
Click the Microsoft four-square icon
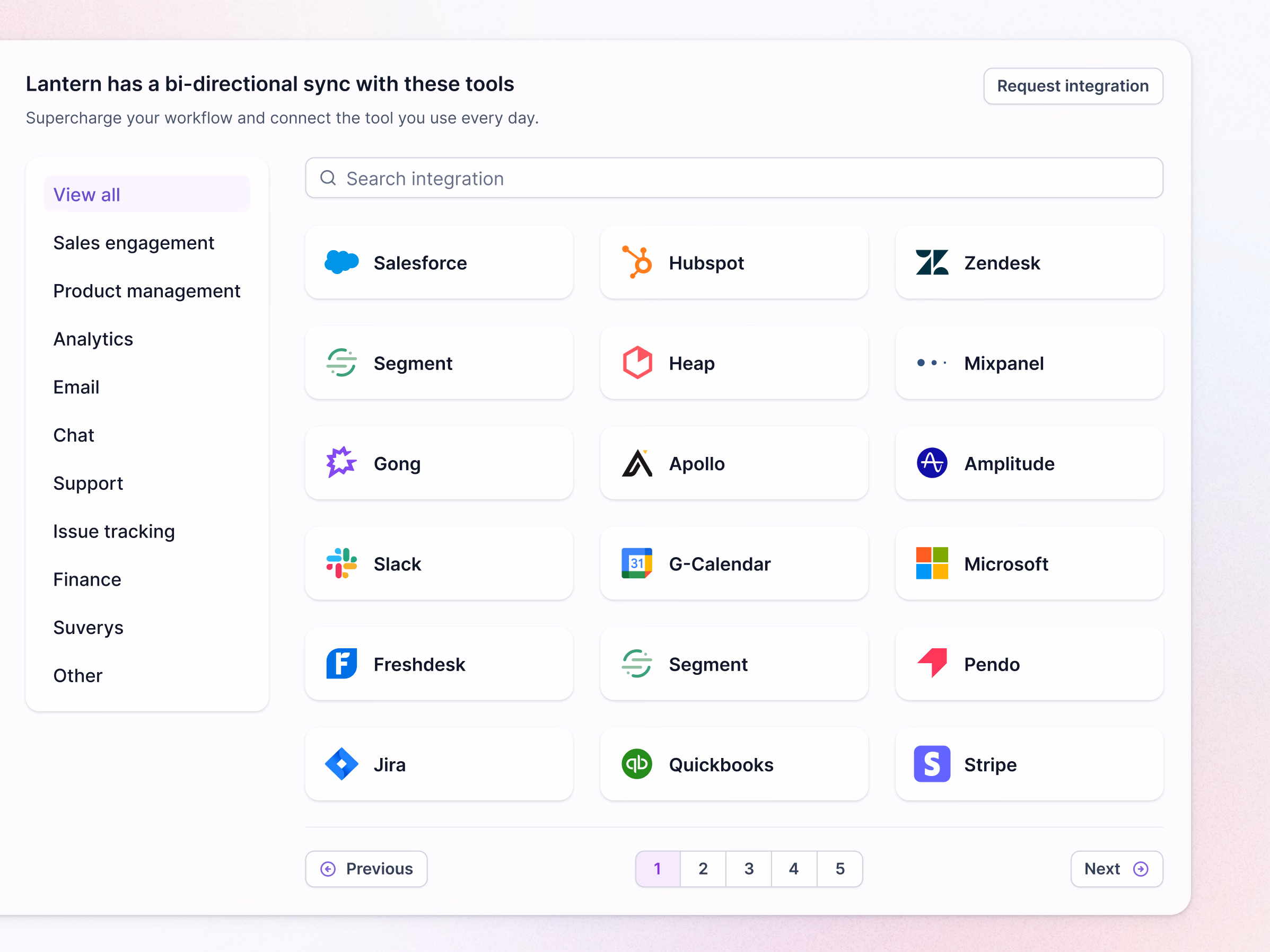932,563
